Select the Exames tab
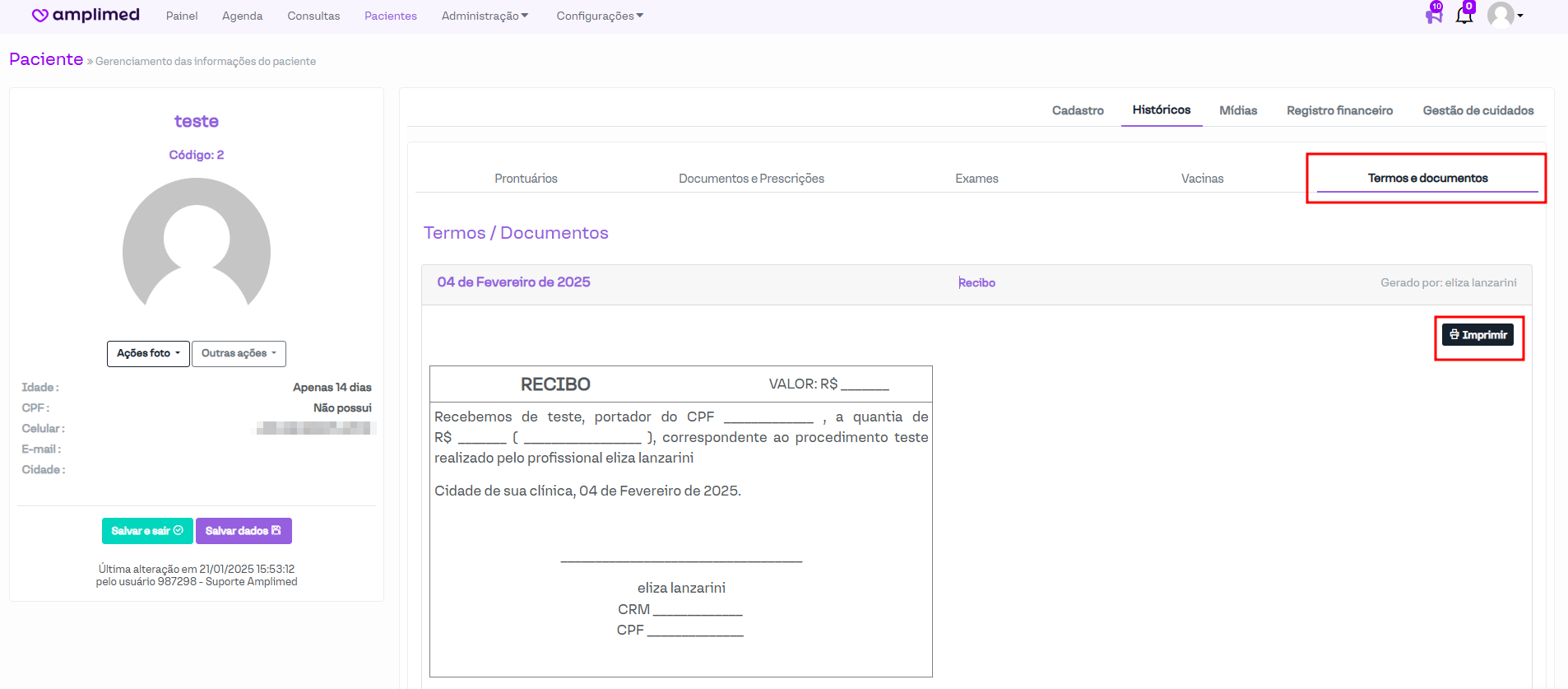This screenshot has width=1568, height=689. 977,179
